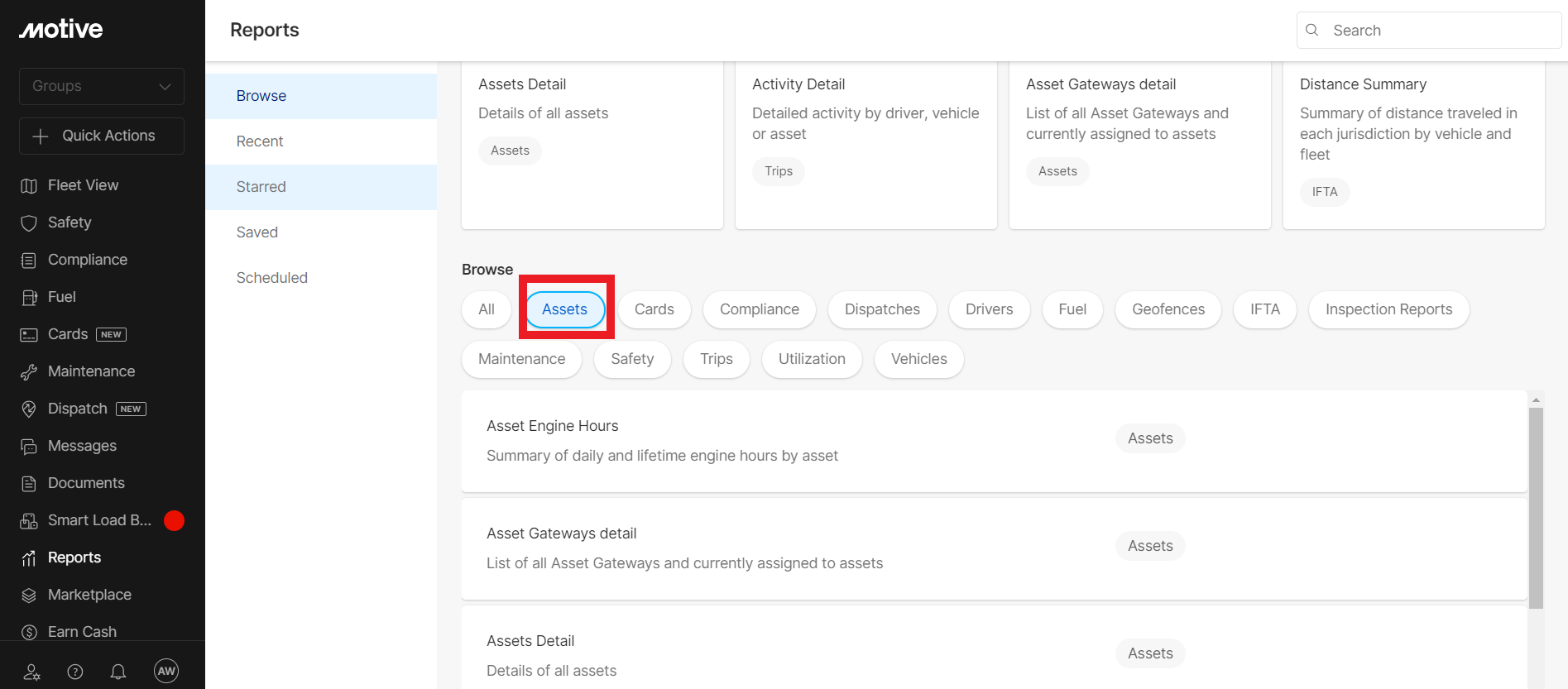This screenshot has width=1568, height=689.
Task: Click the search magnifier icon
Action: tap(1312, 30)
